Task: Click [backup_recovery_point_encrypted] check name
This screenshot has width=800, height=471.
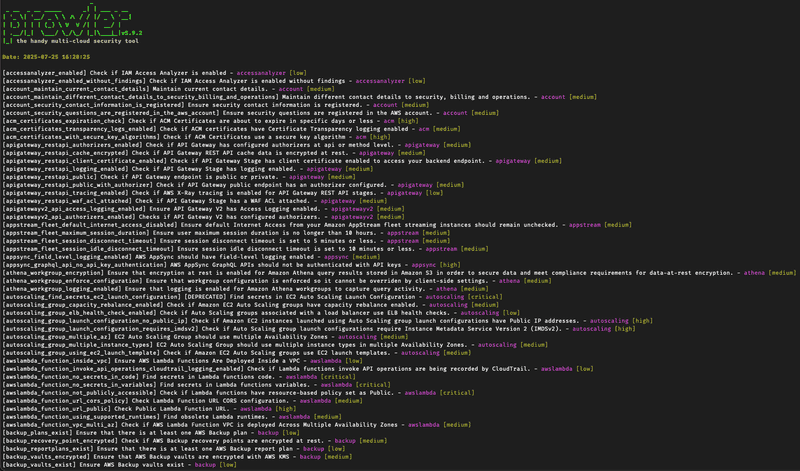Action: 60,440
